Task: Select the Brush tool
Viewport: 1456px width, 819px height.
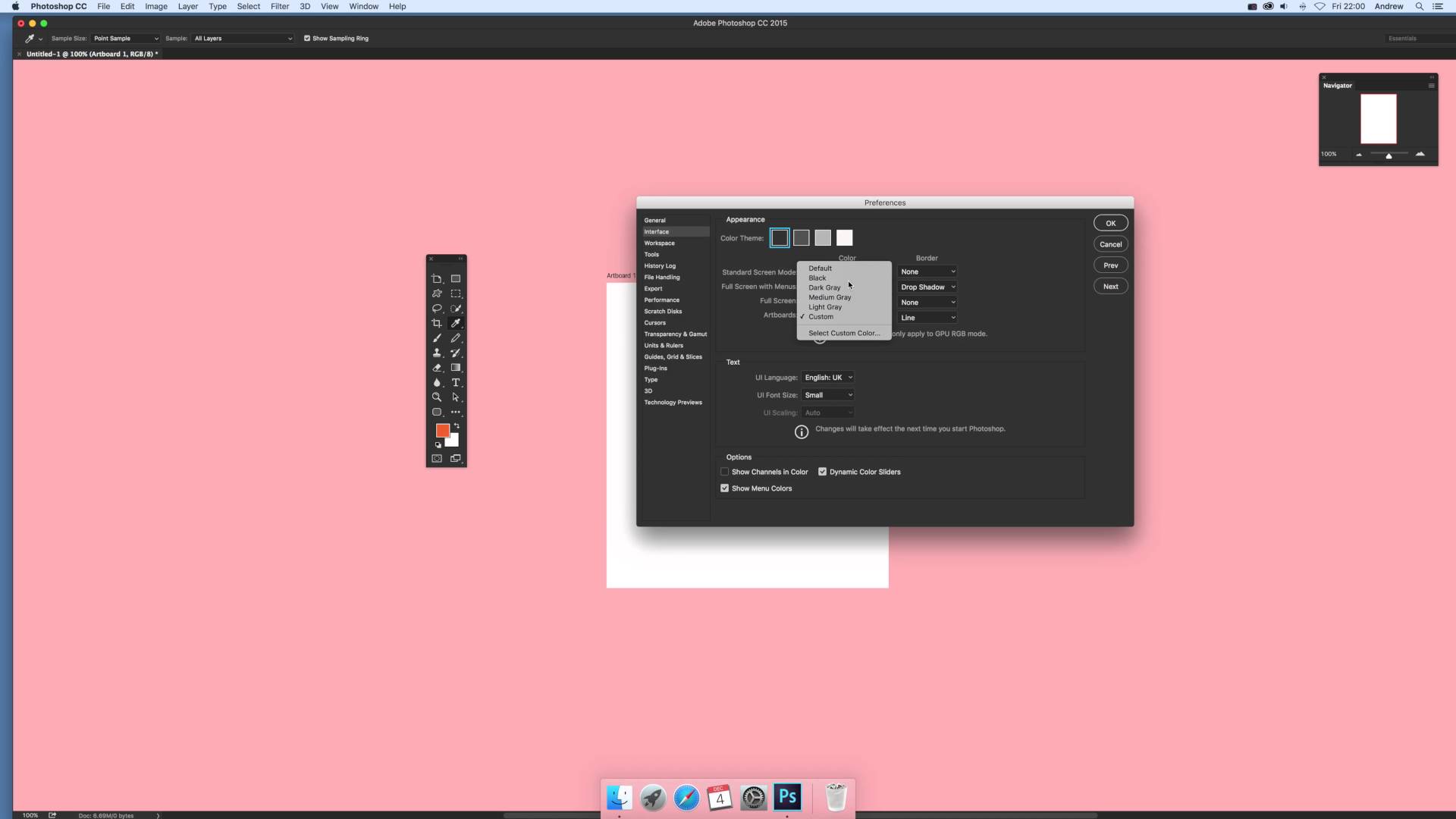Action: pyautogui.click(x=437, y=338)
